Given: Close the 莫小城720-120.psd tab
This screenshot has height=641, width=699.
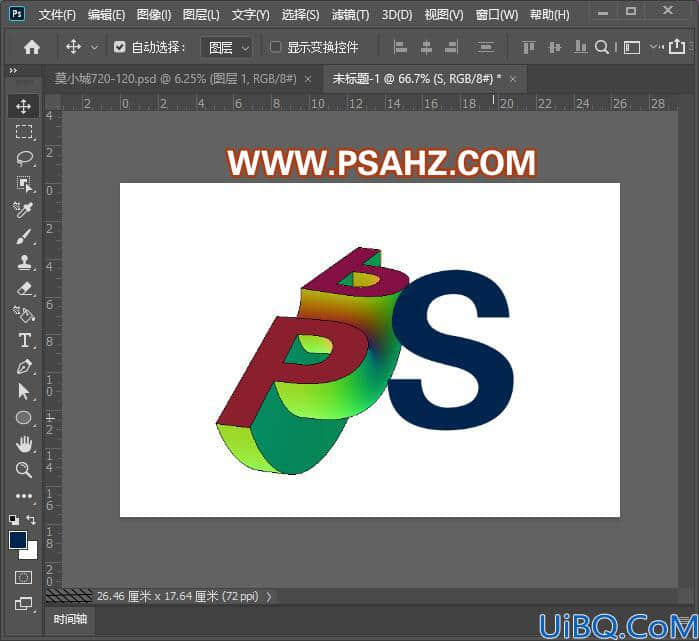Looking at the screenshot, I should pos(308,79).
